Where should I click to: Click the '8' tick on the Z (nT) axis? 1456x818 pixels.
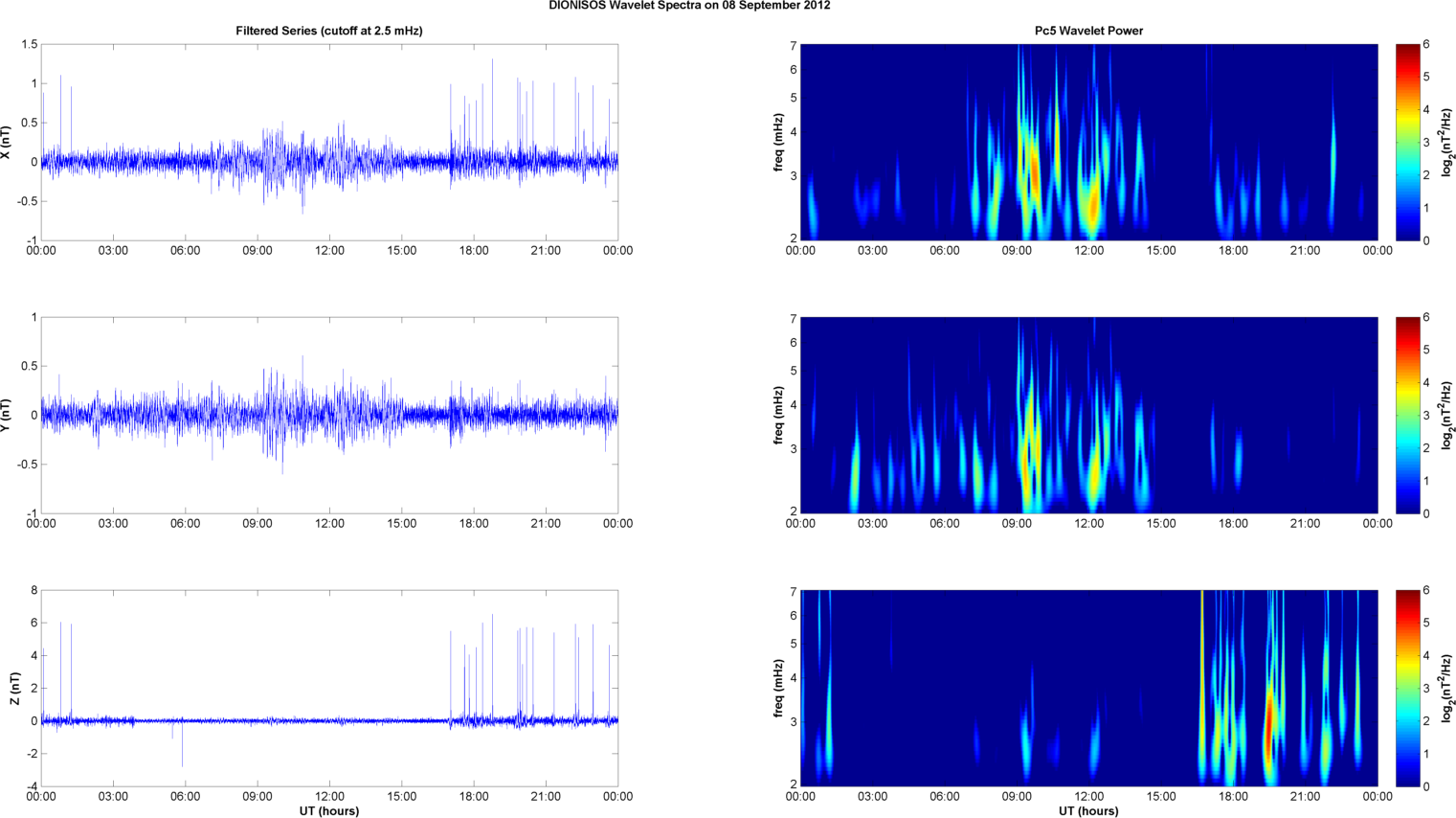tap(34, 591)
